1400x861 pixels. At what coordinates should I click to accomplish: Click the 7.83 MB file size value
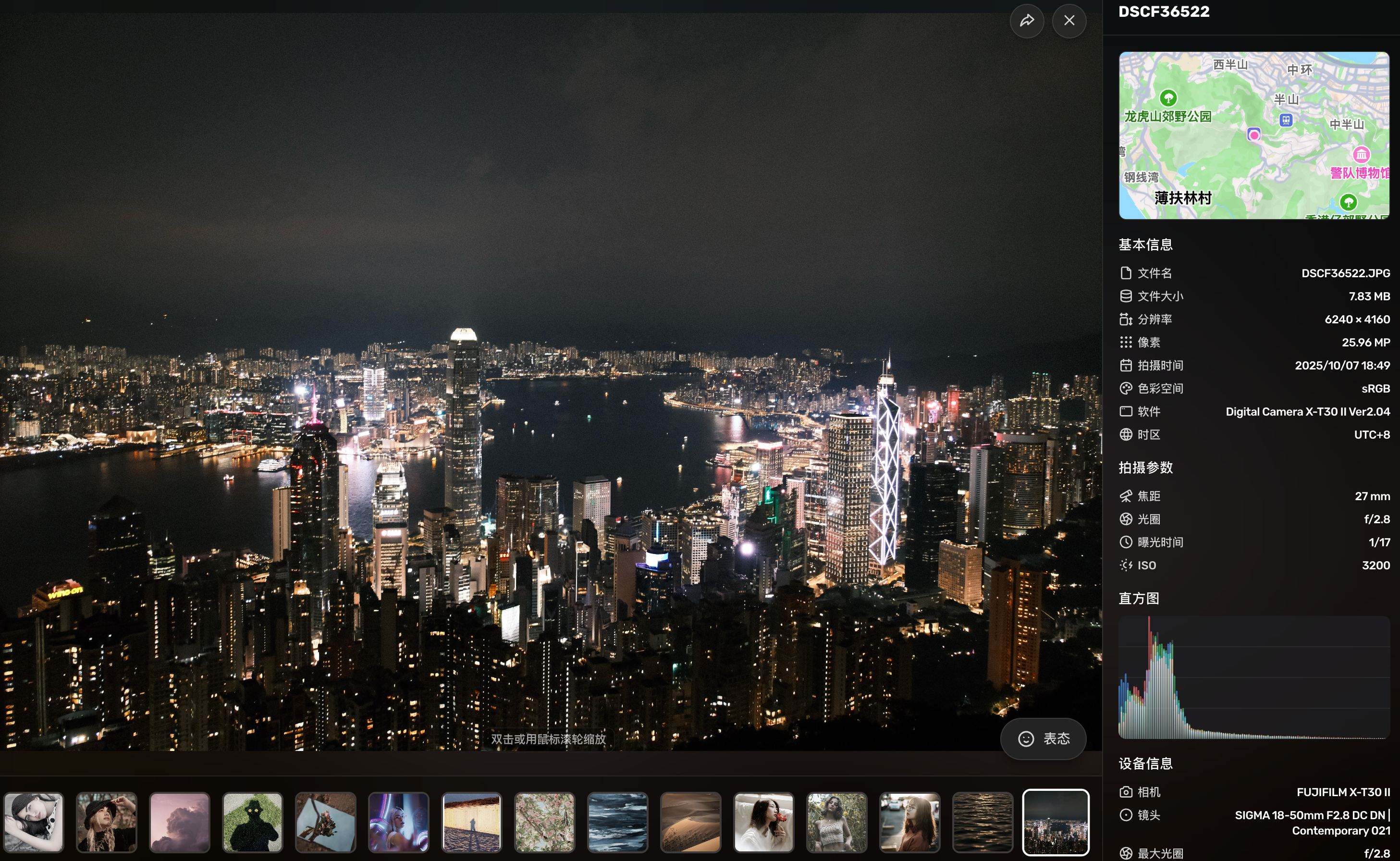coord(1369,296)
